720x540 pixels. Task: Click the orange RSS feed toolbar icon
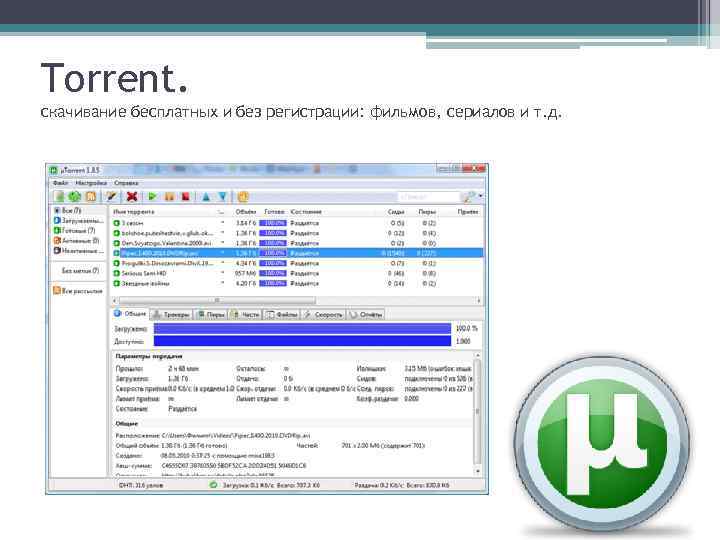point(91,197)
